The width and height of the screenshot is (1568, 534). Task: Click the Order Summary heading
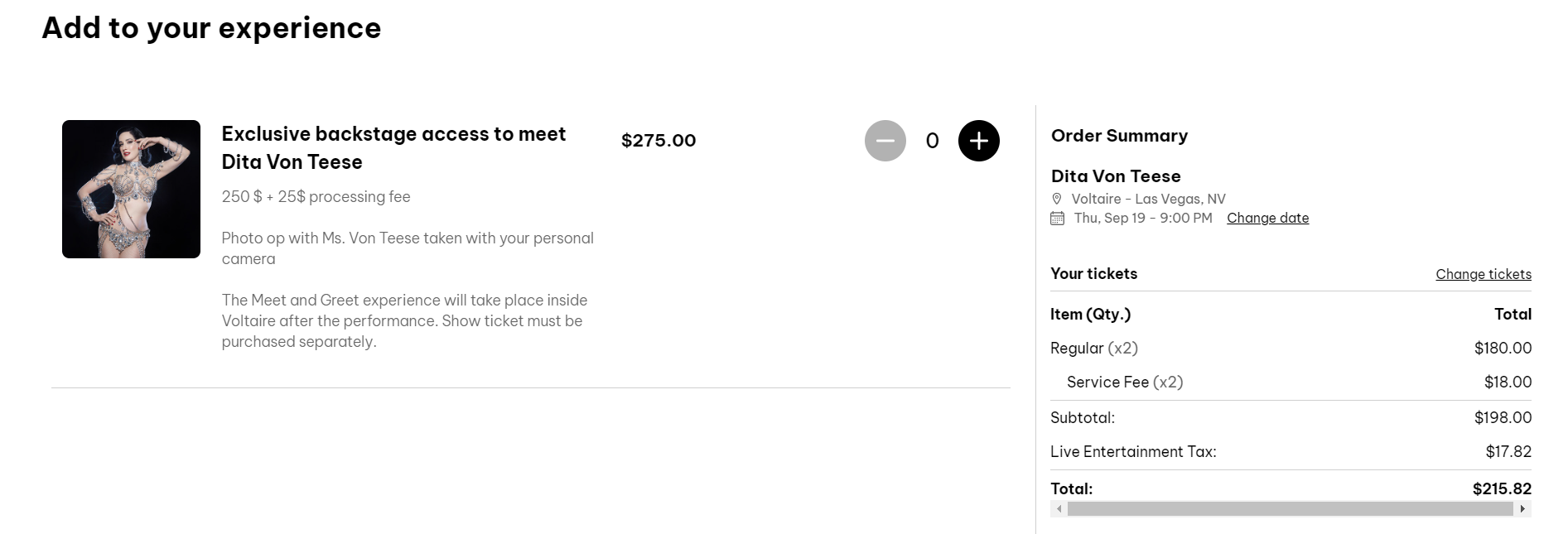click(x=1119, y=136)
